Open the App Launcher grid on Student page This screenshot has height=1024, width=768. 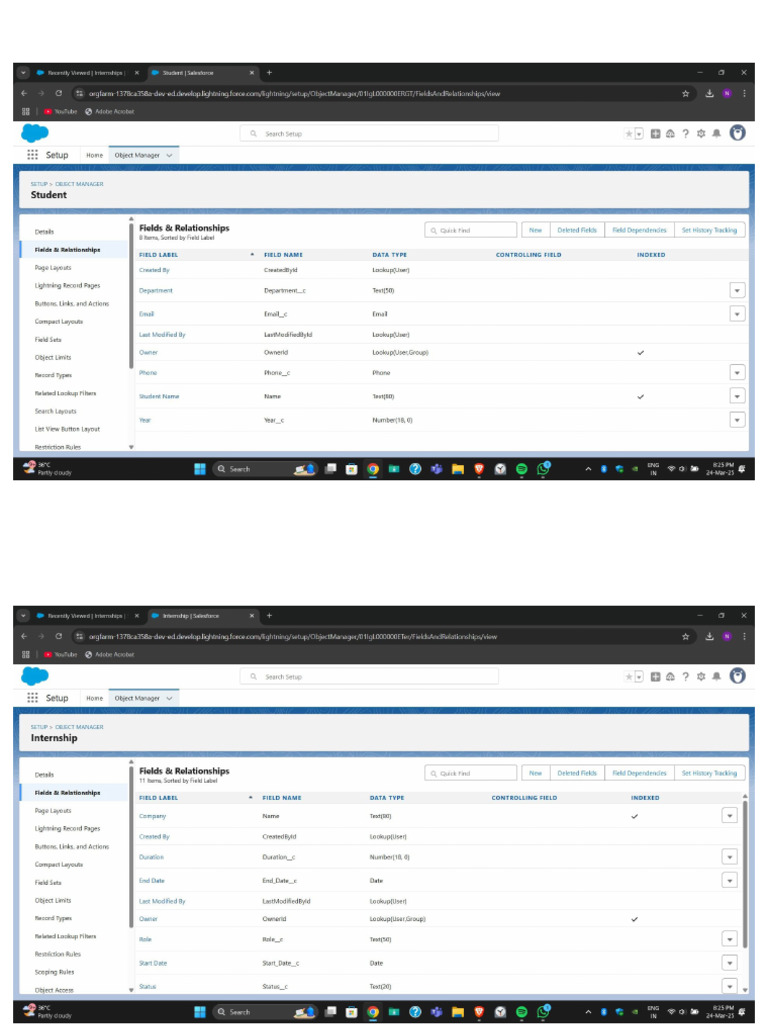[33, 155]
